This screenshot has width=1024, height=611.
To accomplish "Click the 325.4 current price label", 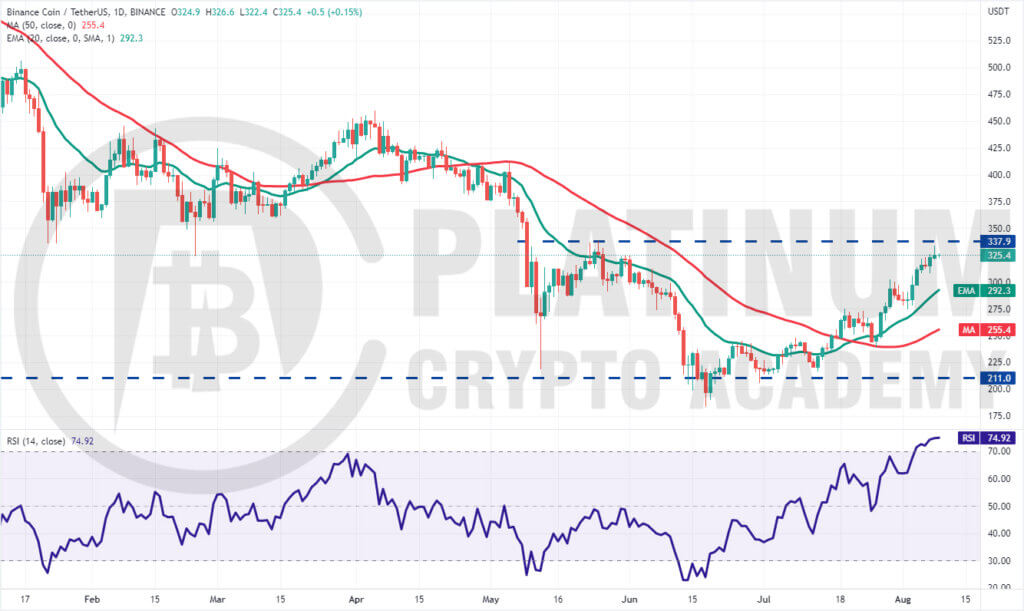I will pos(999,255).
